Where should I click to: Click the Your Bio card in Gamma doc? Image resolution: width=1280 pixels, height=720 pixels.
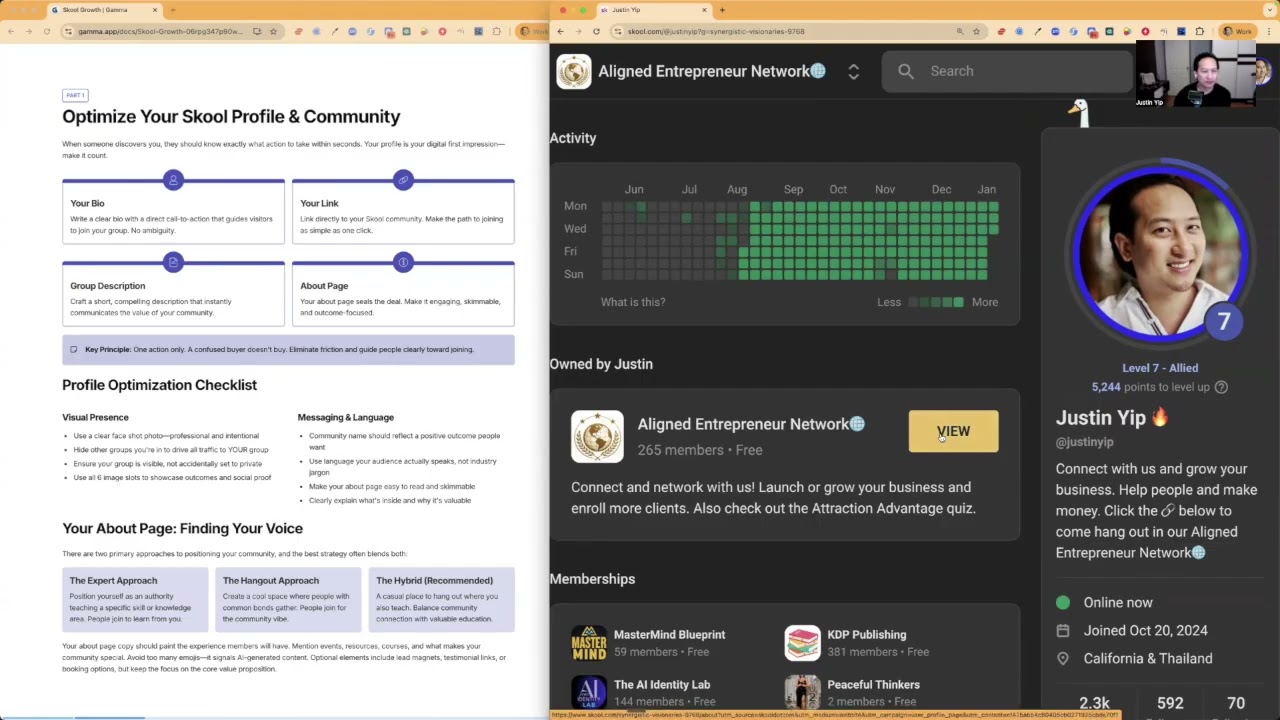click(173, 212)
